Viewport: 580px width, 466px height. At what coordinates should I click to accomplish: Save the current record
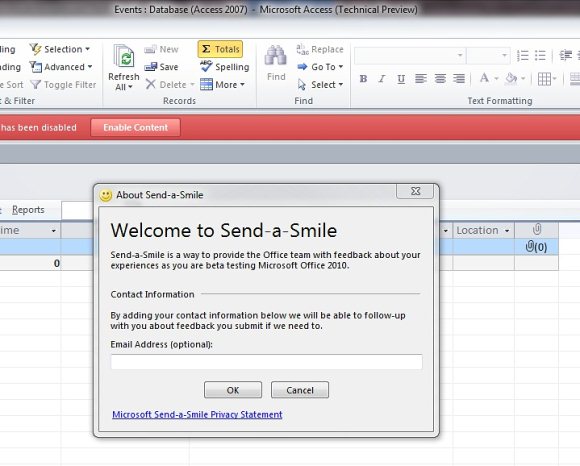click(x=161, y=67)
